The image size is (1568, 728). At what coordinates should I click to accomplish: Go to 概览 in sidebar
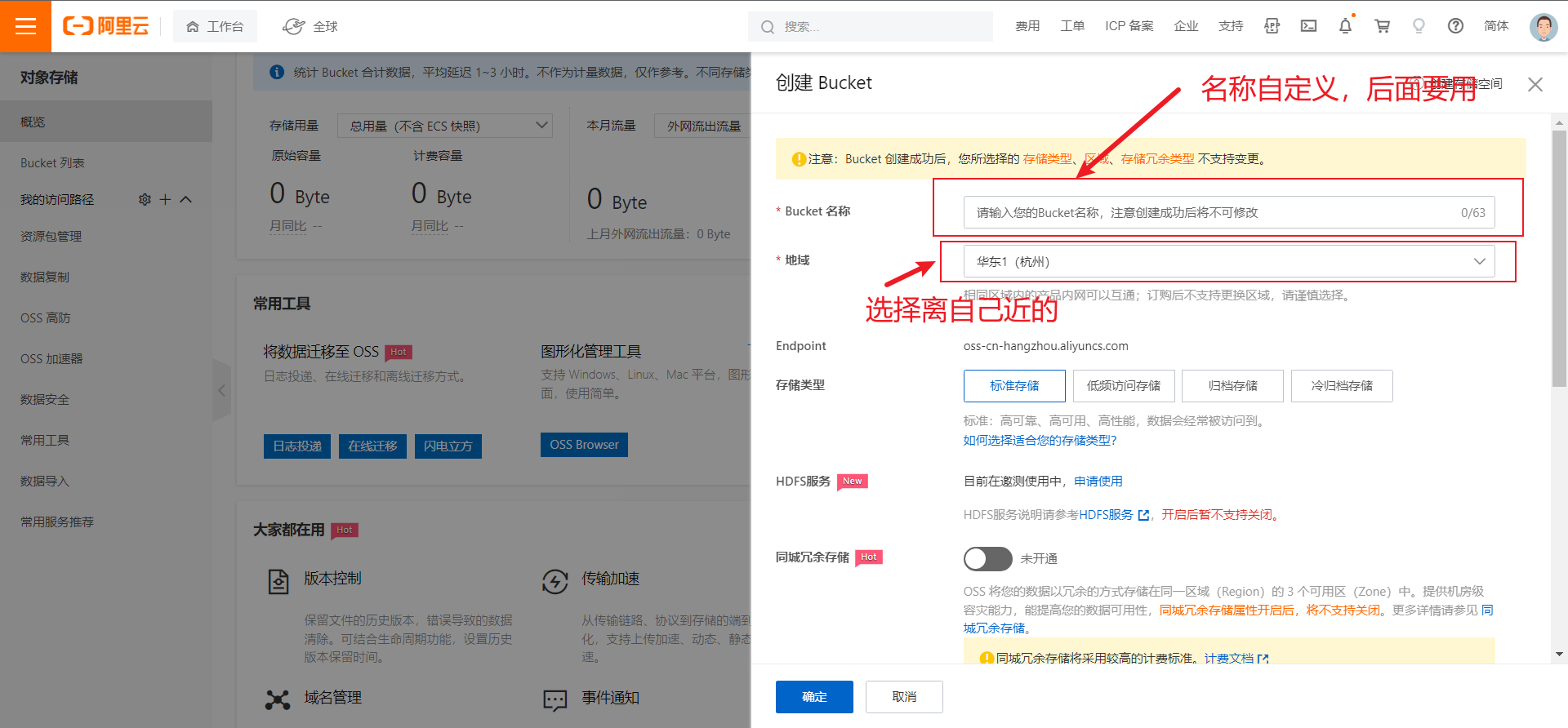(106, 122)
